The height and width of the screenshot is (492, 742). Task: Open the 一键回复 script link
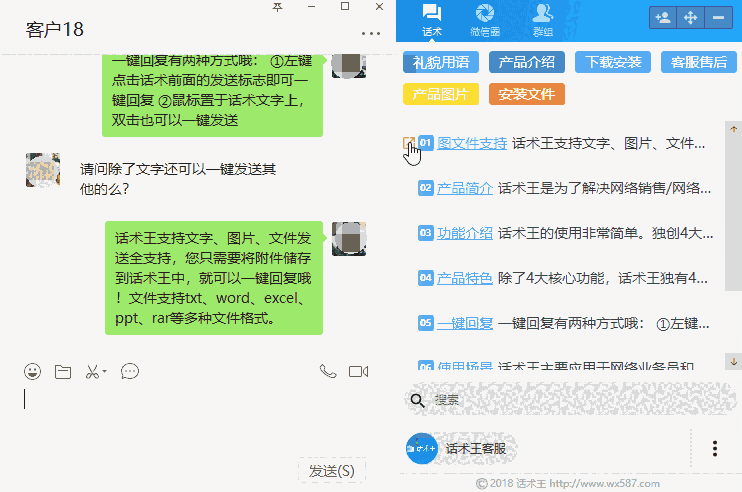[465, 324]
